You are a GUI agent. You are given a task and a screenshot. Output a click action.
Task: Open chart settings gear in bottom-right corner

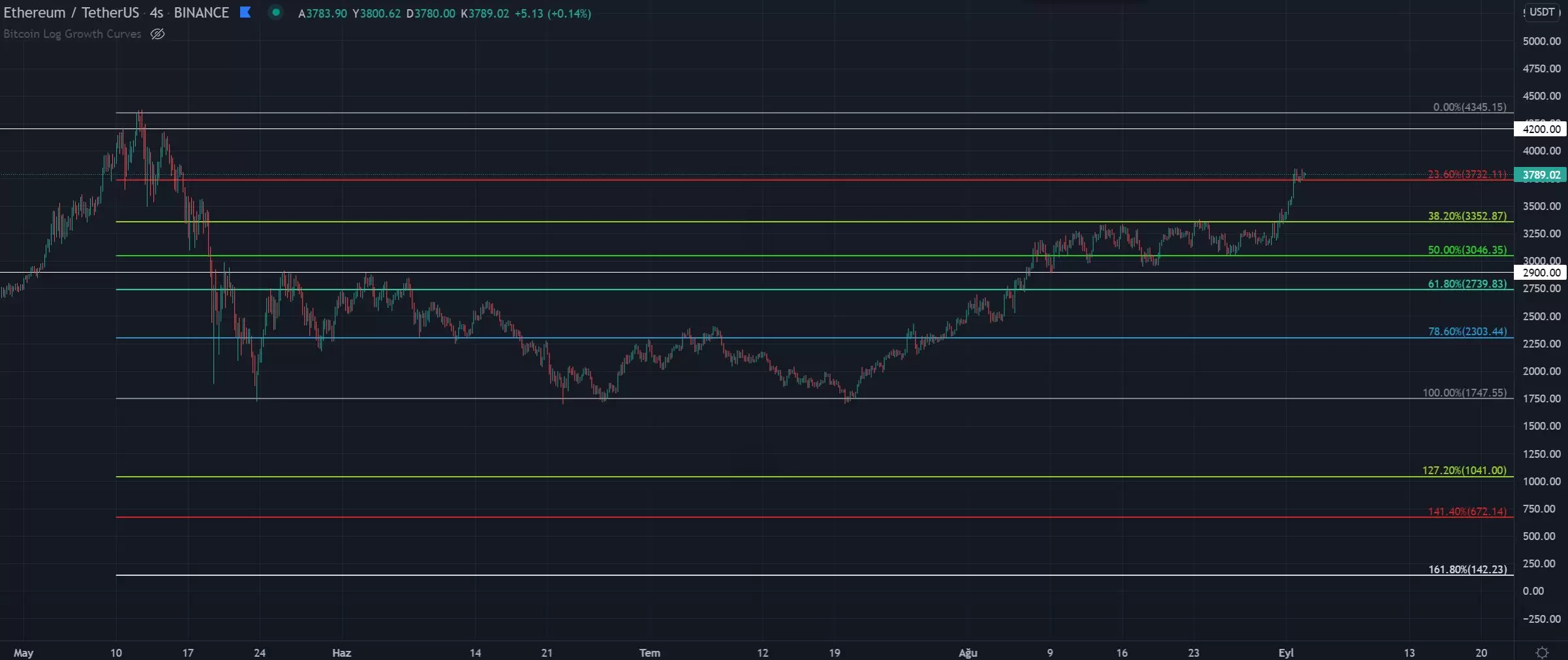(x=1542, y=652)
